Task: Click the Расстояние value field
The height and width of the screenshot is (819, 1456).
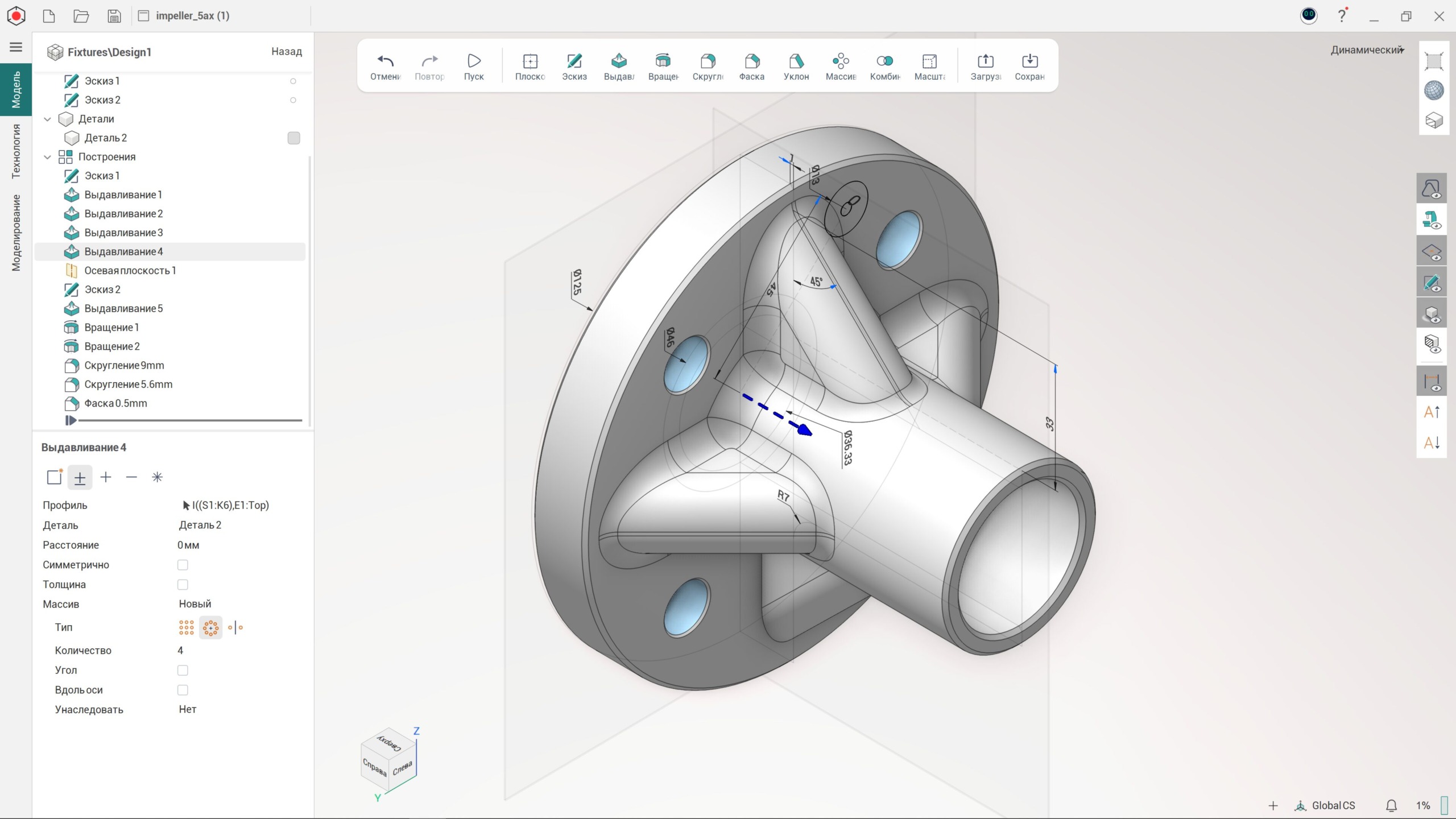Action: pyautogui.click(x=188, y=545)
